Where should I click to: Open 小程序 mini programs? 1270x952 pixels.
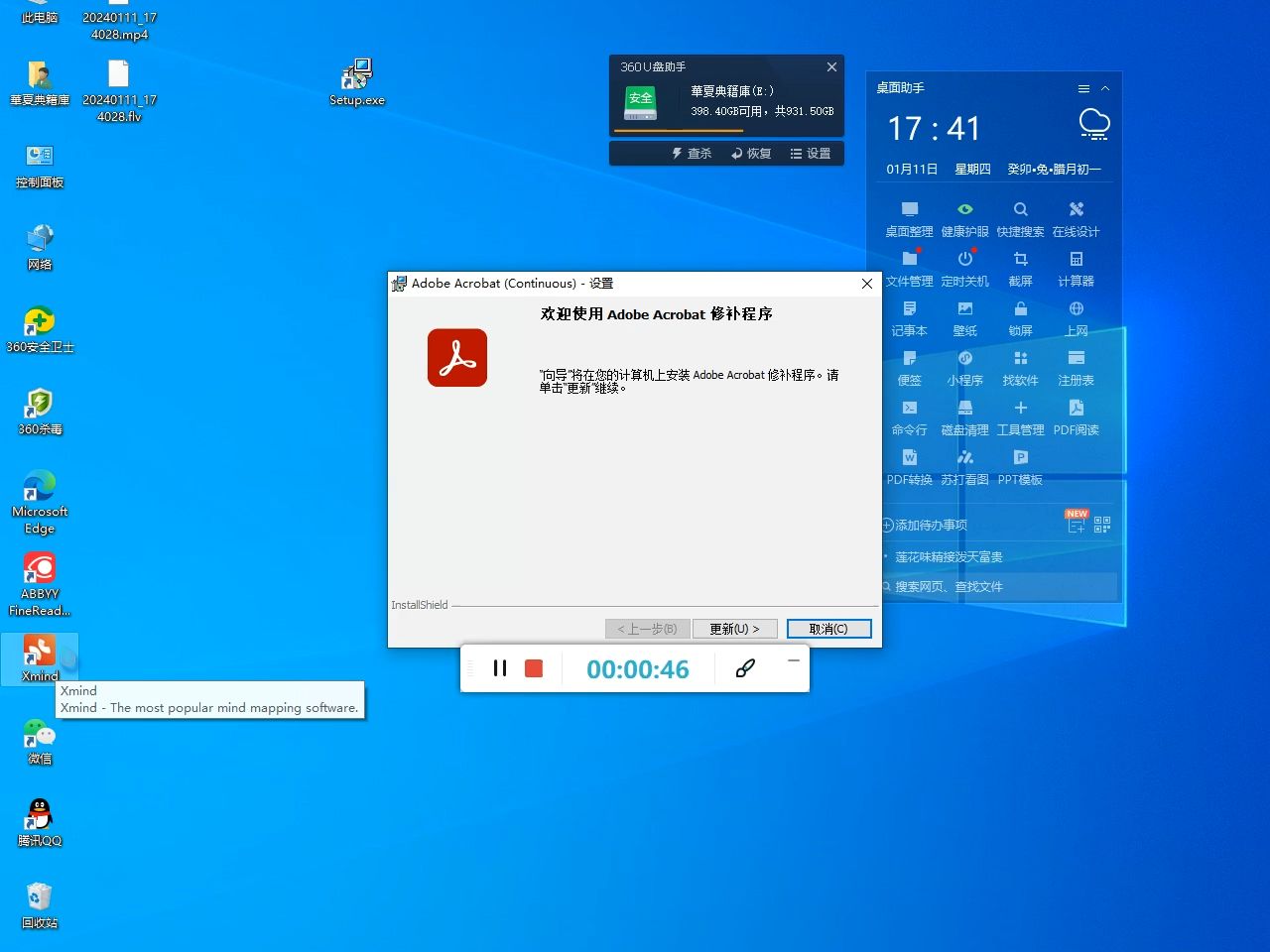click(964, 368)
